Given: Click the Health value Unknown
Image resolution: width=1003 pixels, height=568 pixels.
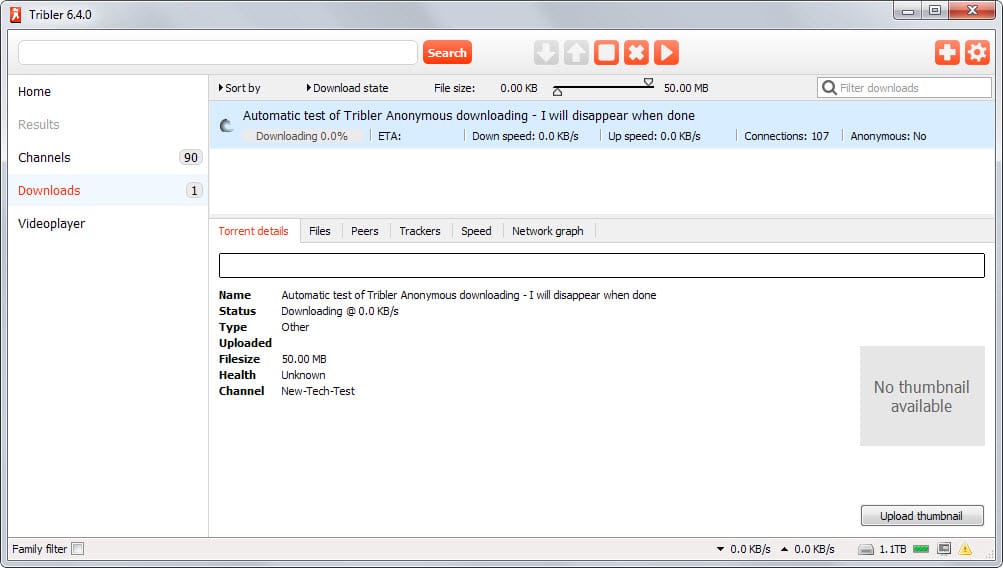Looking at the screenshot, I should 303,375.
